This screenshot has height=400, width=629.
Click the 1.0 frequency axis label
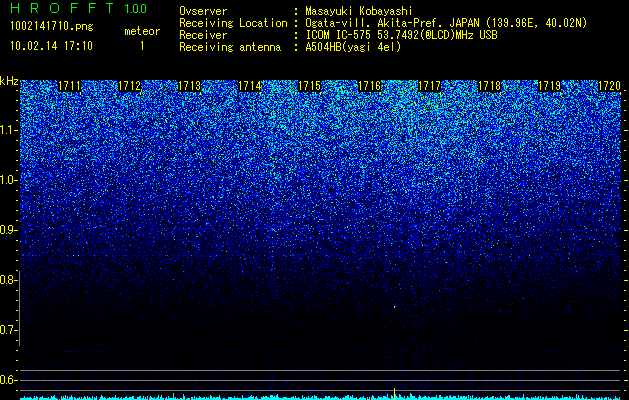click(x=9, y=180)
